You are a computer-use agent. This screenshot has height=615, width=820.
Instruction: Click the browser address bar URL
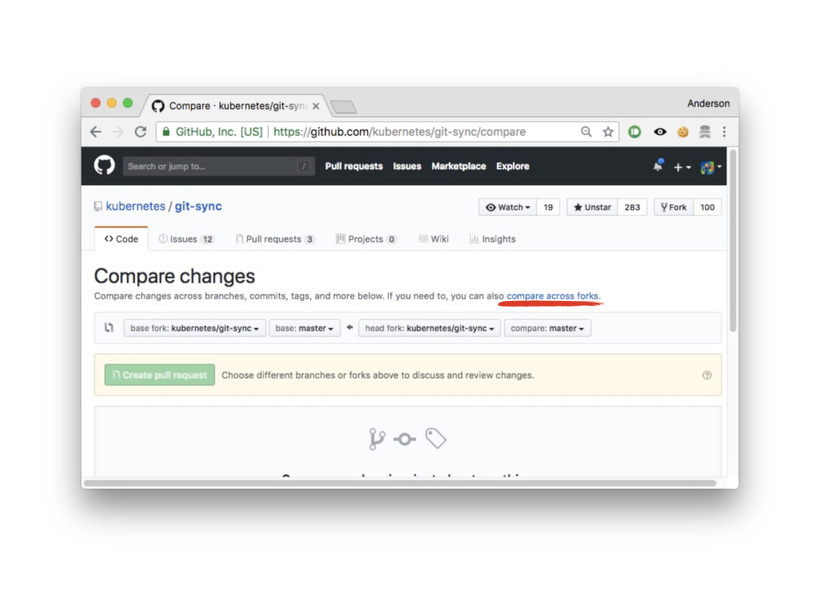(x=400, y=132)
